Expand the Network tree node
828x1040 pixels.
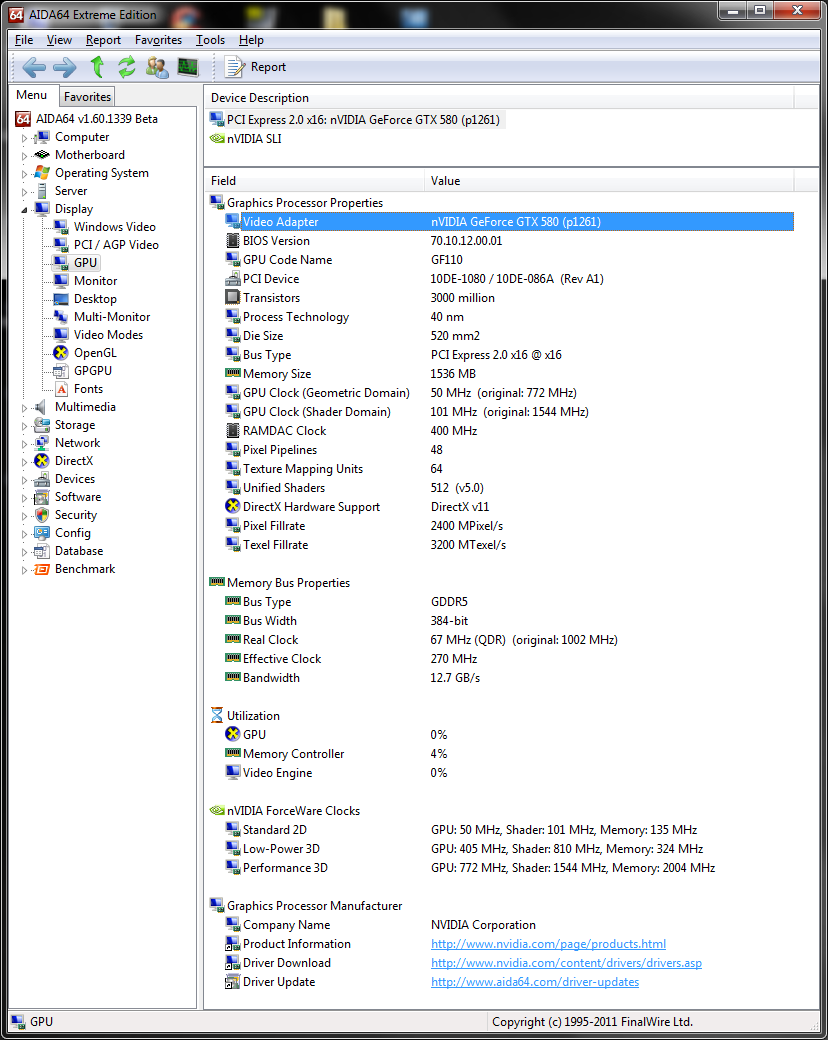click(x=25, y=444)
